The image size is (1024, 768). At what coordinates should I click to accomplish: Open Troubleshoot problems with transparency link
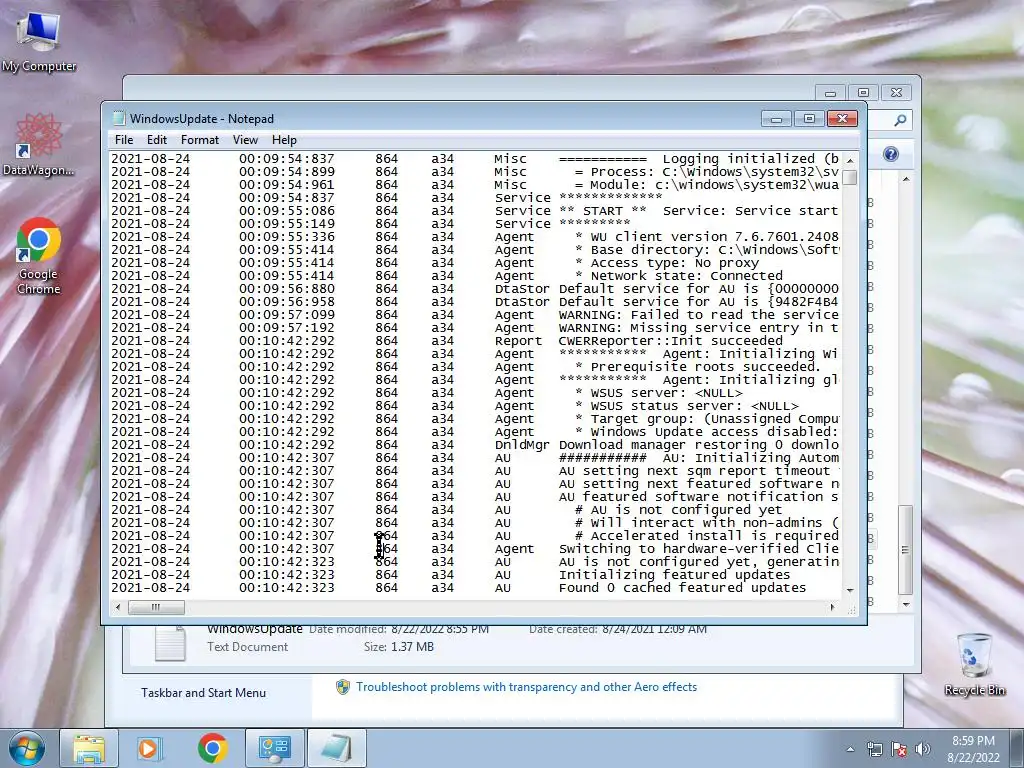click(x=526, y=687)
